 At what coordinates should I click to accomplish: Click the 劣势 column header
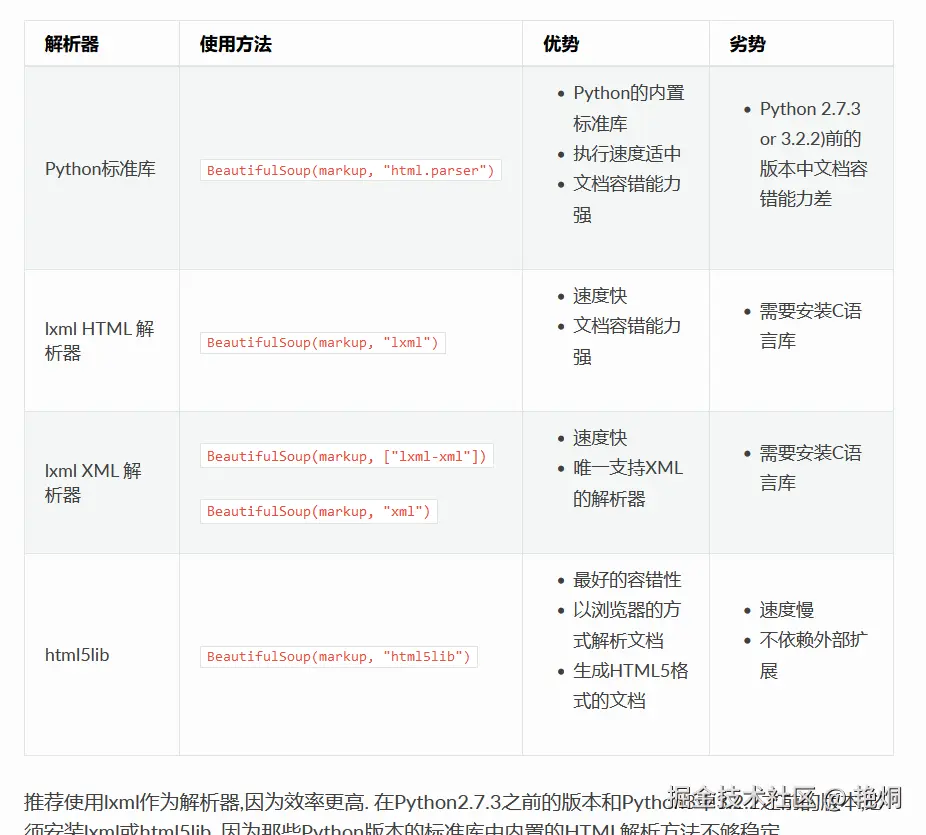point(747,43)
